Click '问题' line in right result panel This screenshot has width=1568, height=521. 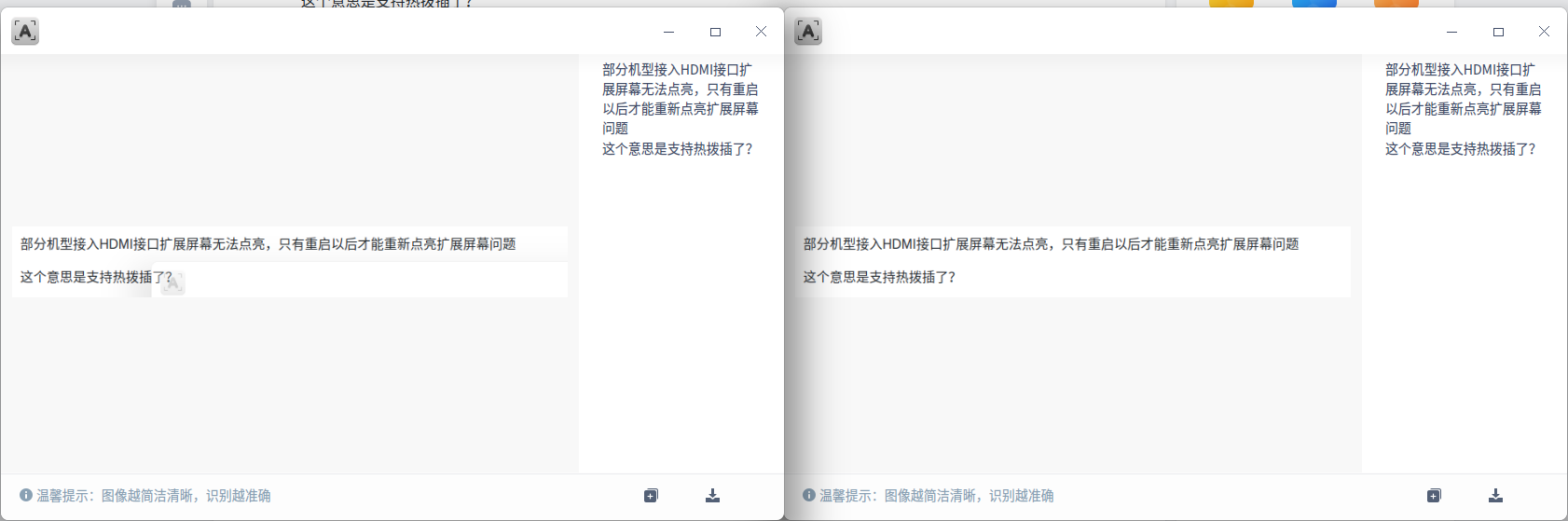1398,129
